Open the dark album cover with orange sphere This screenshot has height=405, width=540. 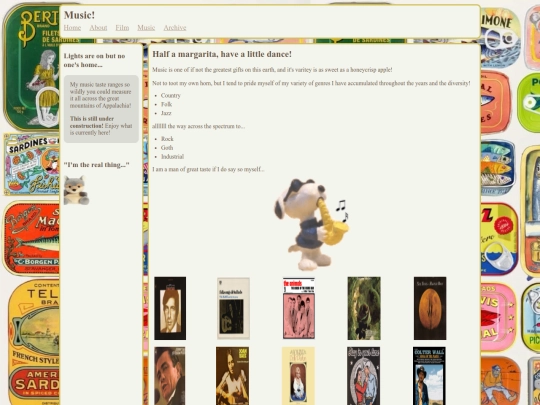point(430,308)
